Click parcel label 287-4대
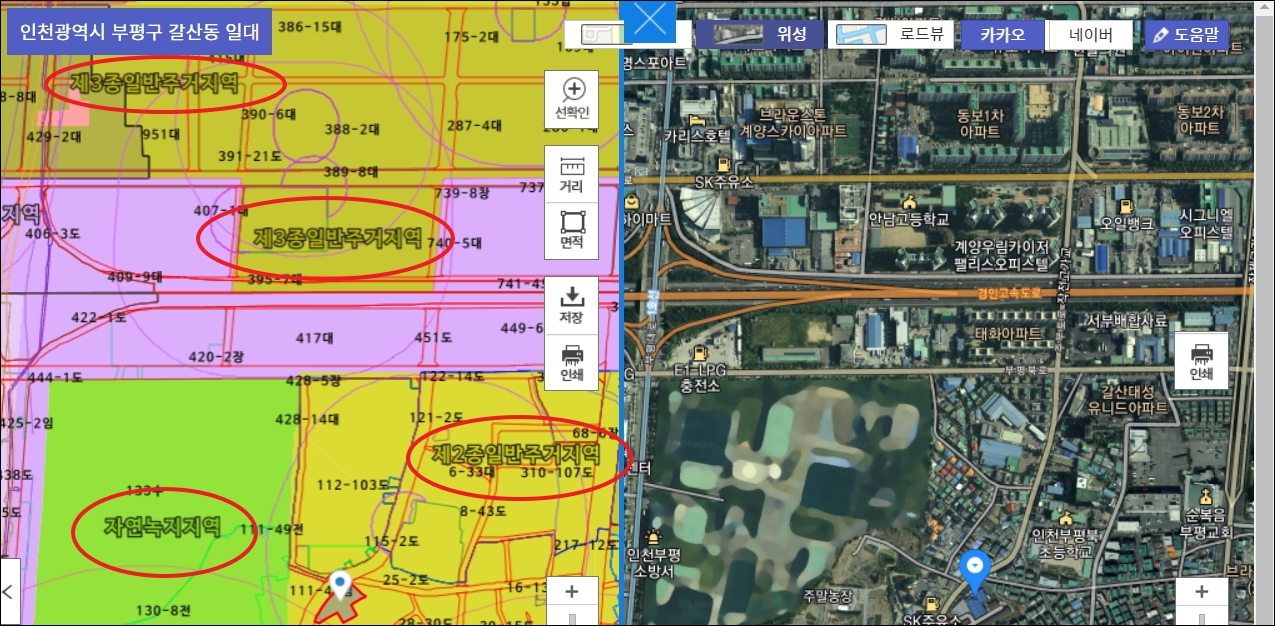The width and height of the screenshot is (1275, 626). [x=474, y=125]
